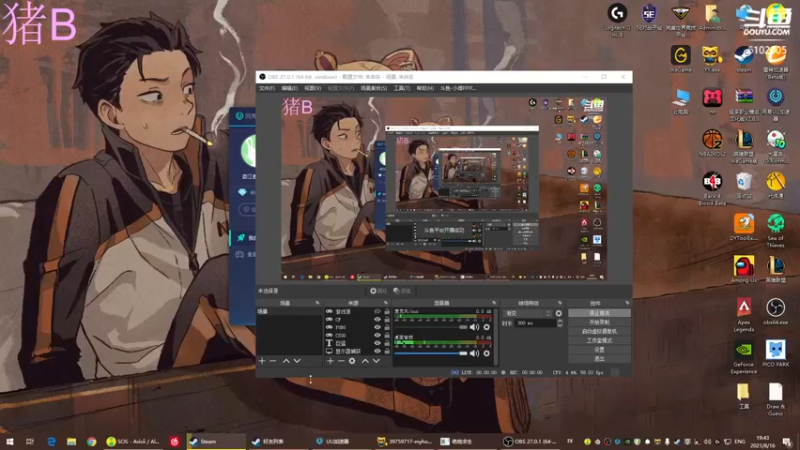Switch to the OBS 27.0.1 taskbar button
This screenshot has height=450, width=800.
tap(531, 441)
